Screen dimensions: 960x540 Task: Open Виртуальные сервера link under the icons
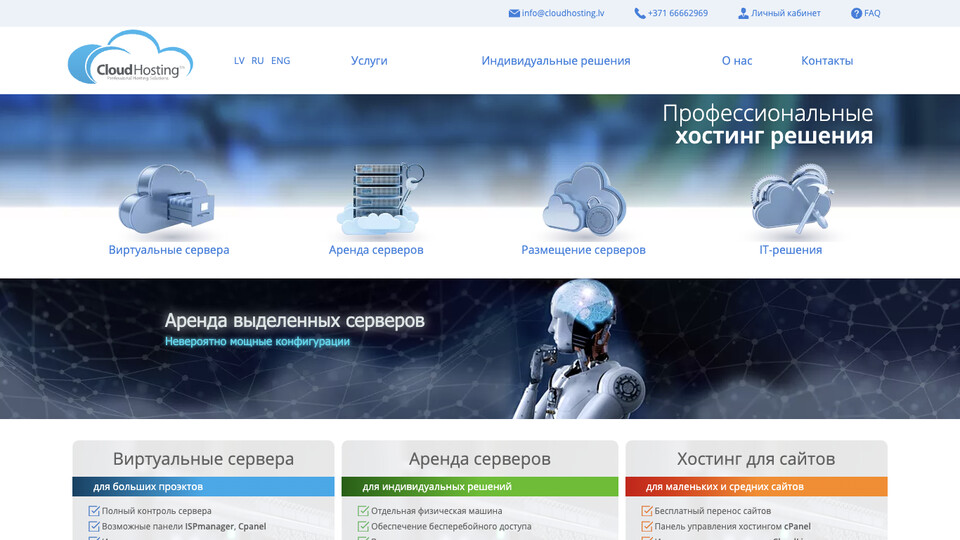(x=169, y=250)
